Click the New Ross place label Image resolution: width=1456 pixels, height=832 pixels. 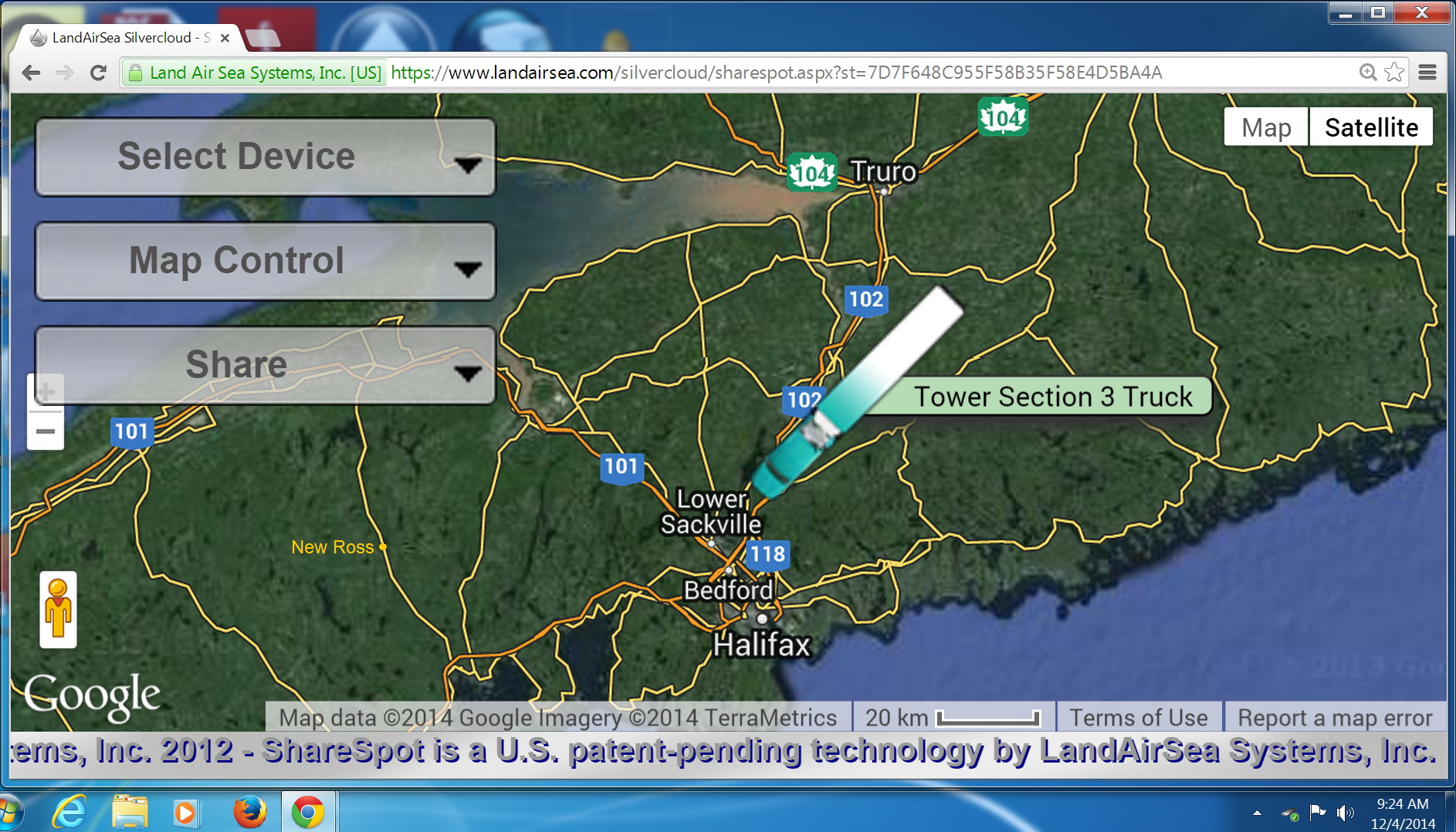coord(333,547)
